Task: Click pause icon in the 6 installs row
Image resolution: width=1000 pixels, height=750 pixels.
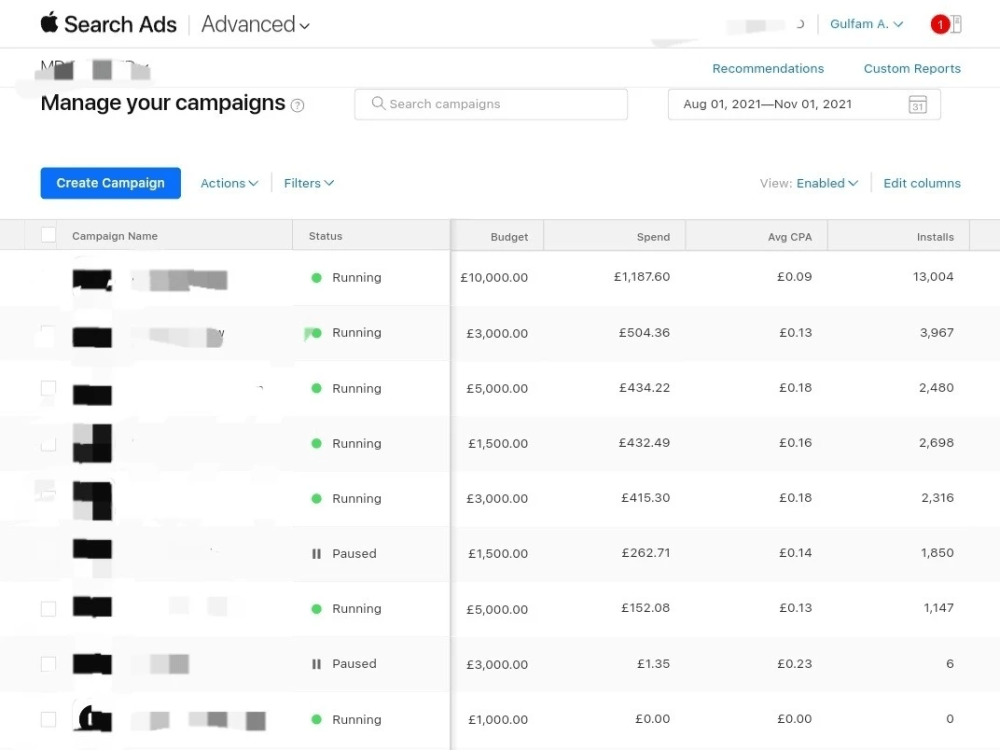Action: click(316, 664)
